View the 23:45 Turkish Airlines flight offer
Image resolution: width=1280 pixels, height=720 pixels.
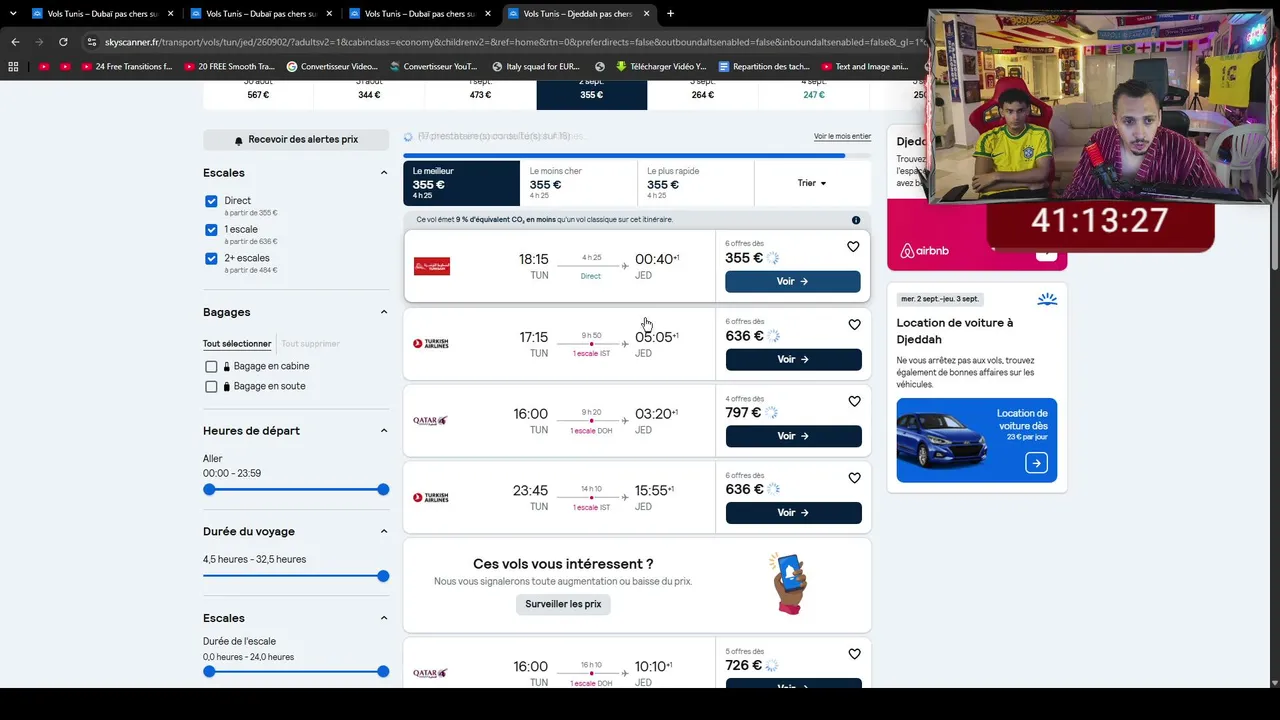[x=793, y=513]
